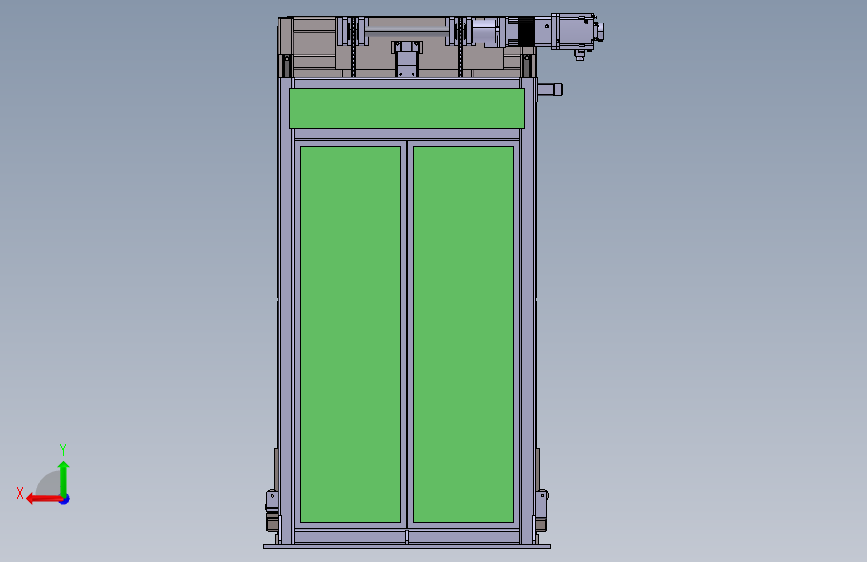Click the blue Z axis dot of the triad
867x562 pixels.
[65, 499]
